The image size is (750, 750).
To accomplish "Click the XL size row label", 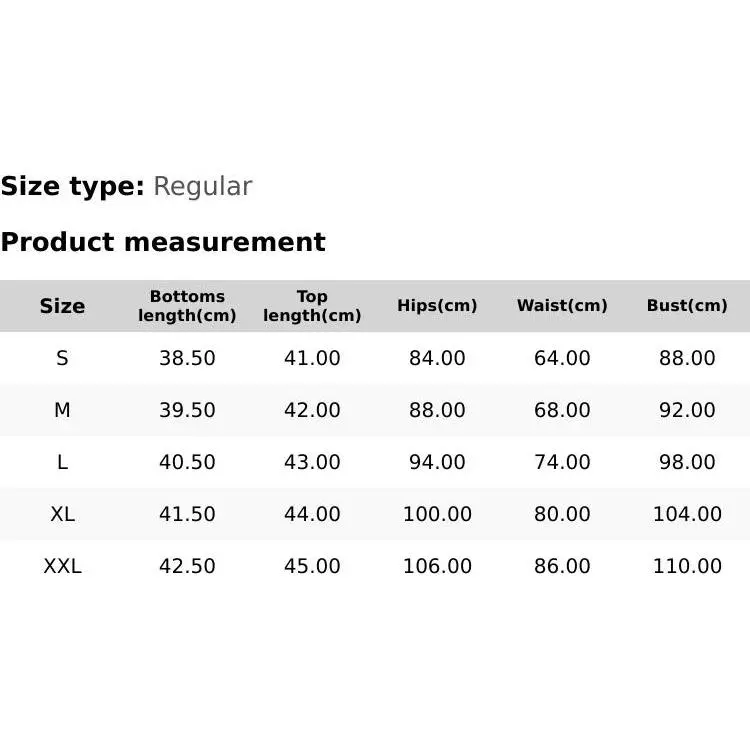I will (x=62, y=514).
